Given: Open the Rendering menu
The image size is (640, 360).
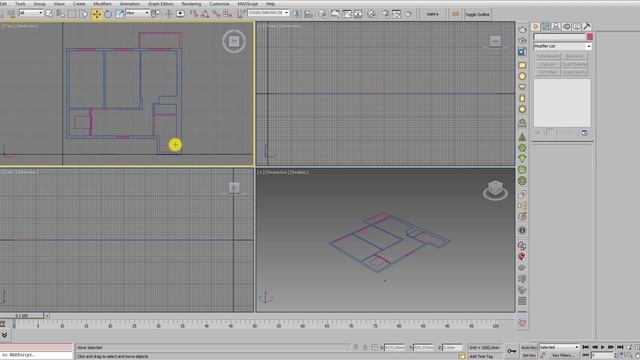Looking at the screenshot, I should (x=191, y=4).
